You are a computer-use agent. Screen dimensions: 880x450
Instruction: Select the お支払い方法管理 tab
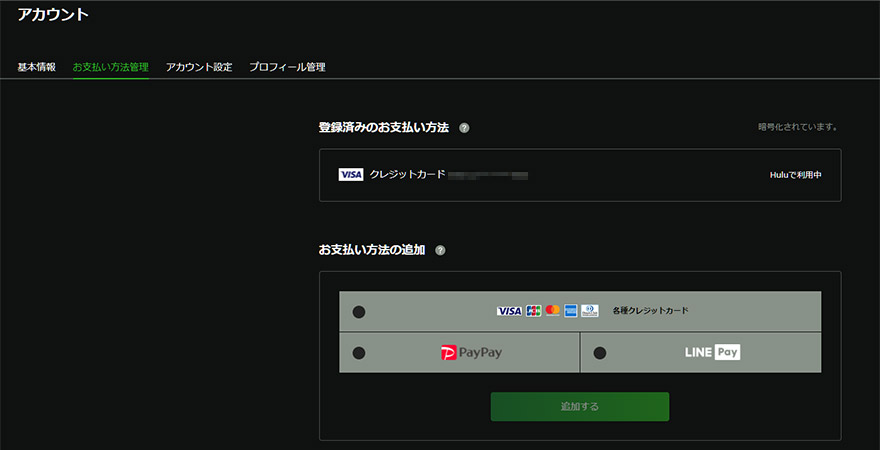[111, 67]
